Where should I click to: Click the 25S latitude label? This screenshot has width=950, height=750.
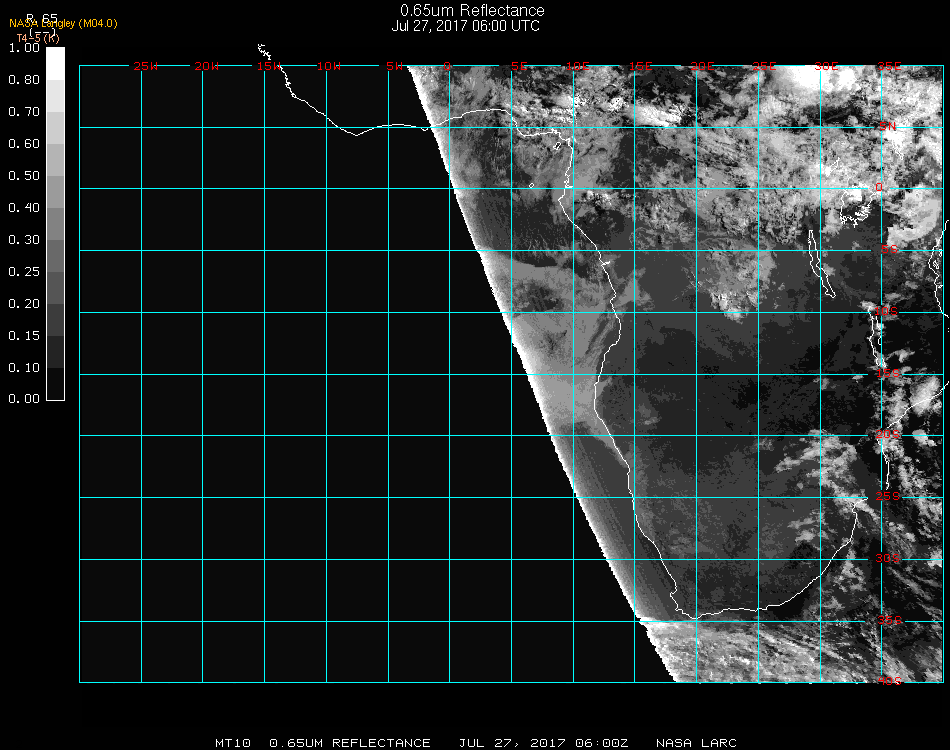point(888,496)
